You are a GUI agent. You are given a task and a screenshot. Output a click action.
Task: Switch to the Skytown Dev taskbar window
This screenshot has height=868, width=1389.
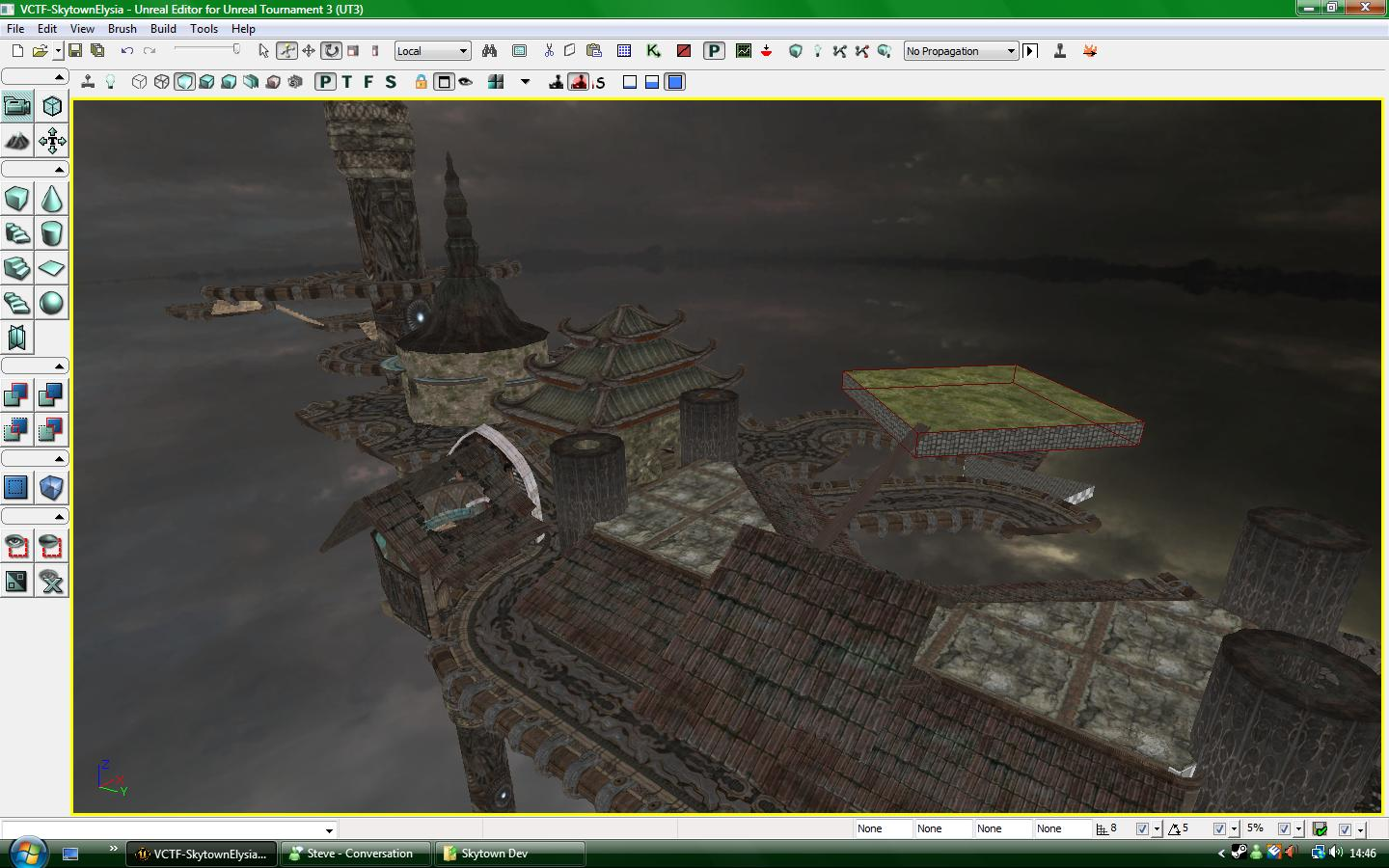click(509, 854)
